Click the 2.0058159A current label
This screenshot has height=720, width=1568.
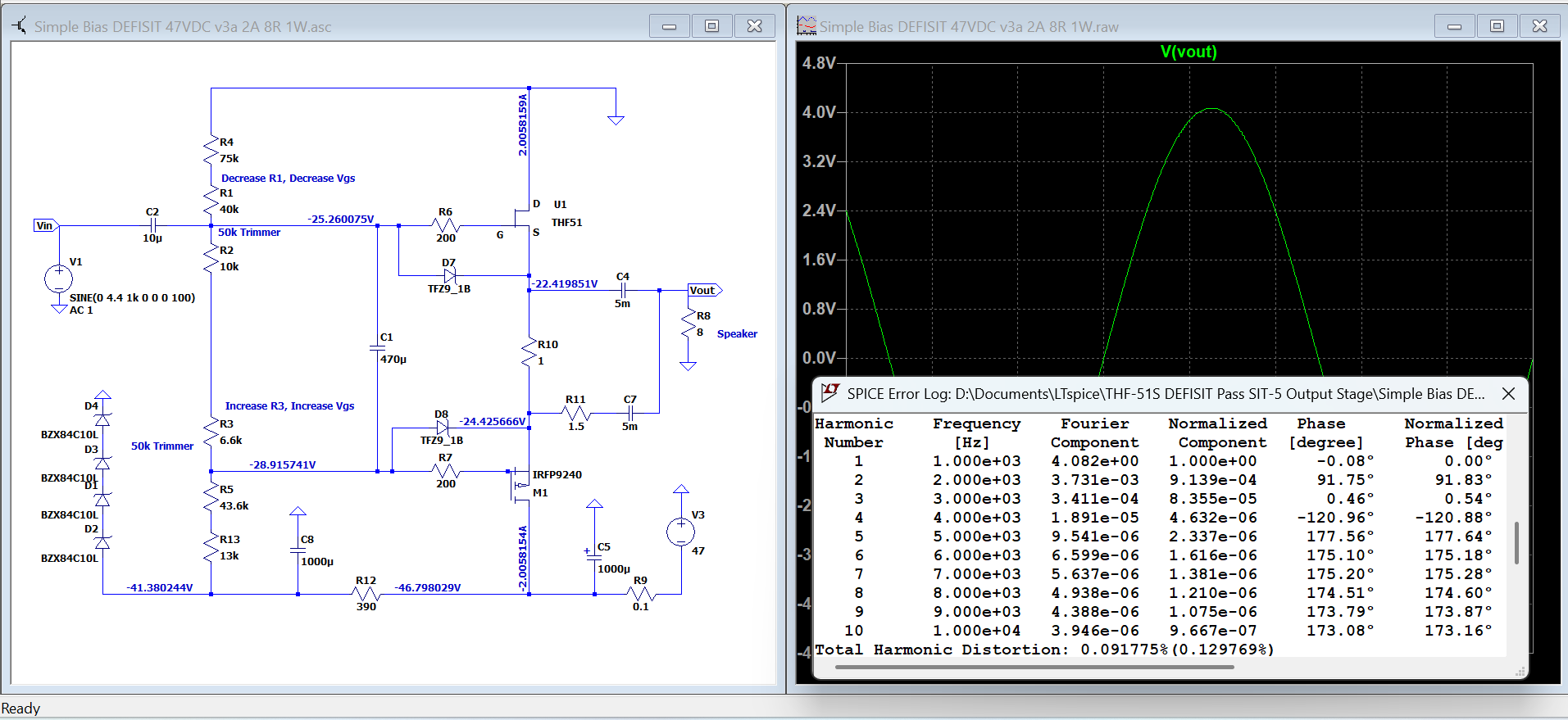522,125
